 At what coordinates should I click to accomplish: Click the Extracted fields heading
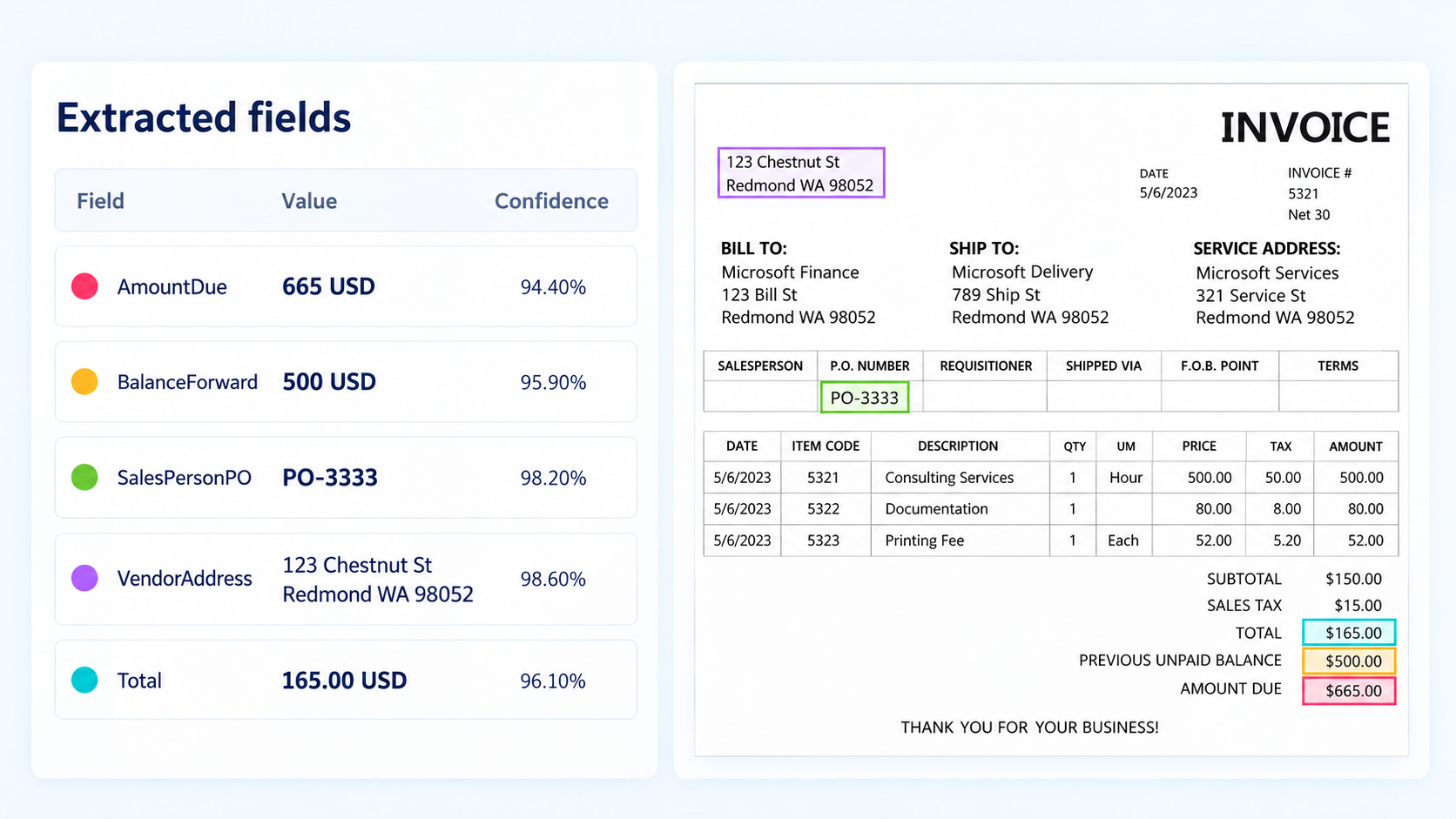pyautogui.click(x=204, y=117)
